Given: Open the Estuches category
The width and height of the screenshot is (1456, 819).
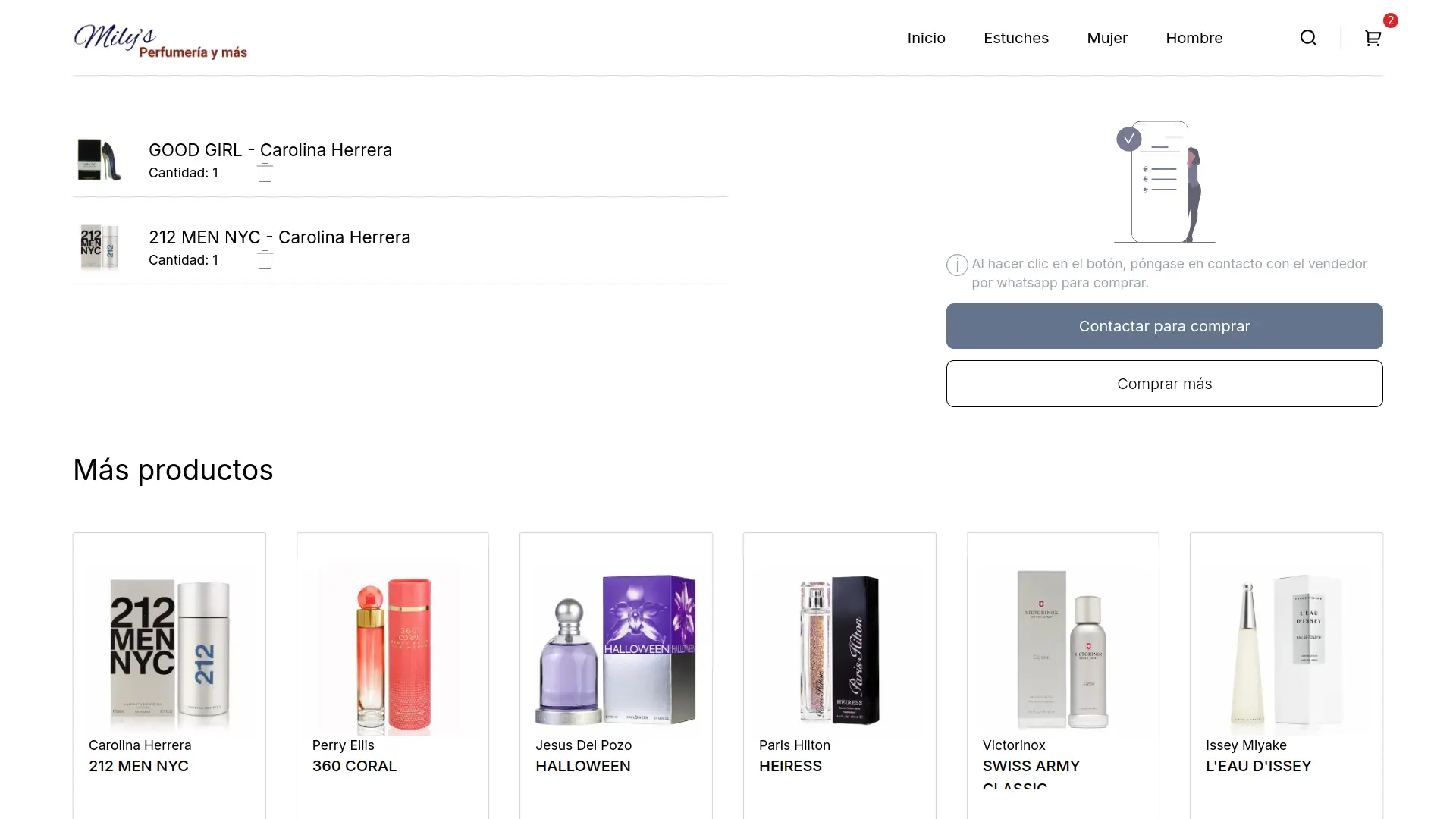Looking at the screenshot, I should (x=1015, y=38).
